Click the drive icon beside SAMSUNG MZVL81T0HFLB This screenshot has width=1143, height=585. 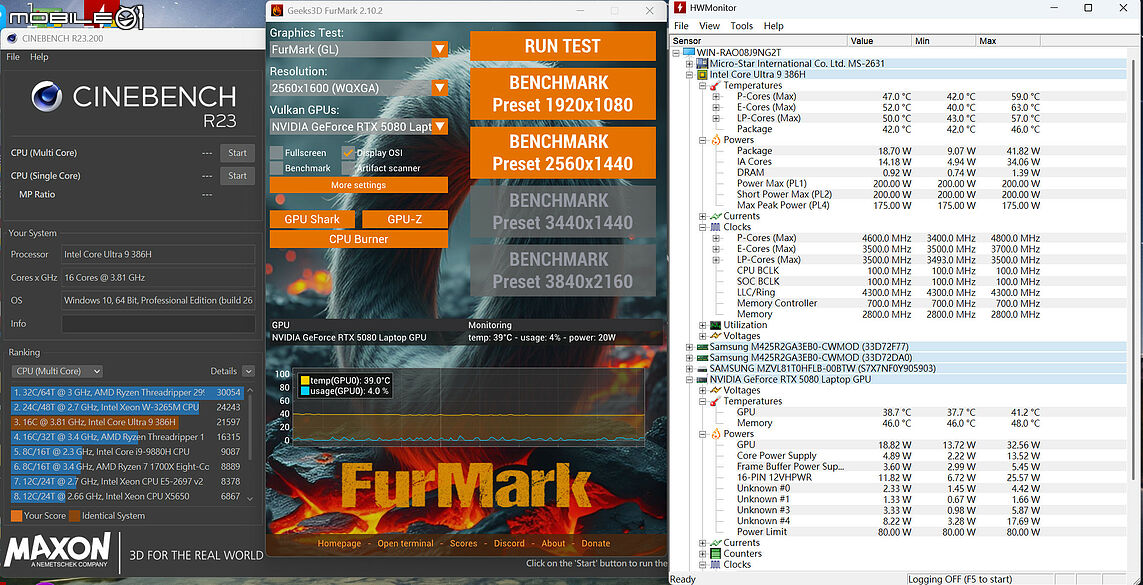(x=703, y=369)
